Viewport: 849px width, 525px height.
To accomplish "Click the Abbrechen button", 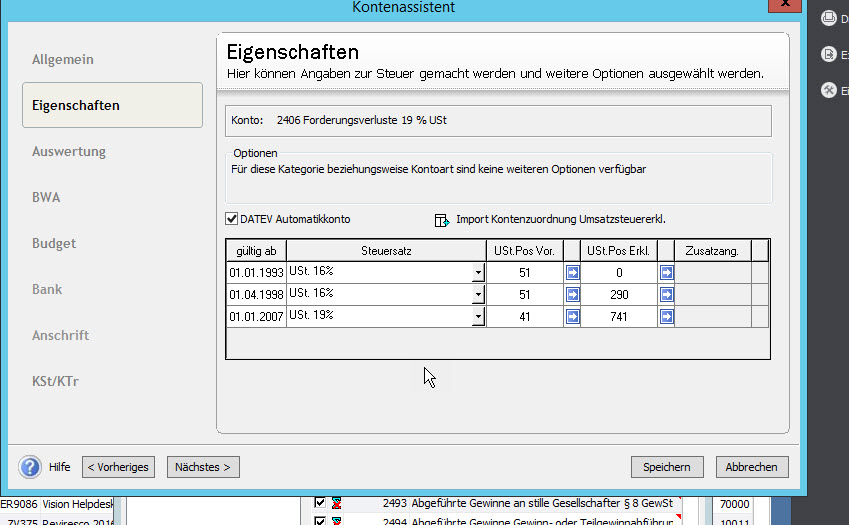I will coord(752,467).
